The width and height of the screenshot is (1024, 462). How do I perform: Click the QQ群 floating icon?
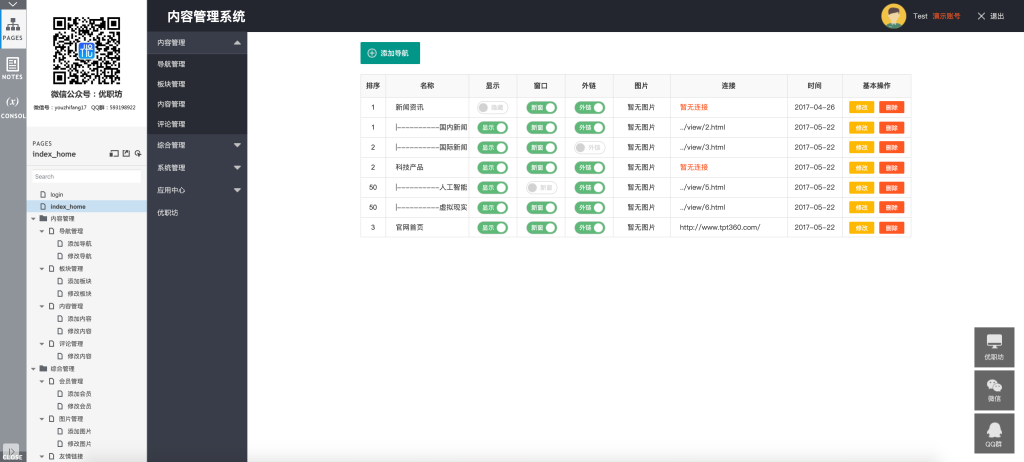[994, 433]
